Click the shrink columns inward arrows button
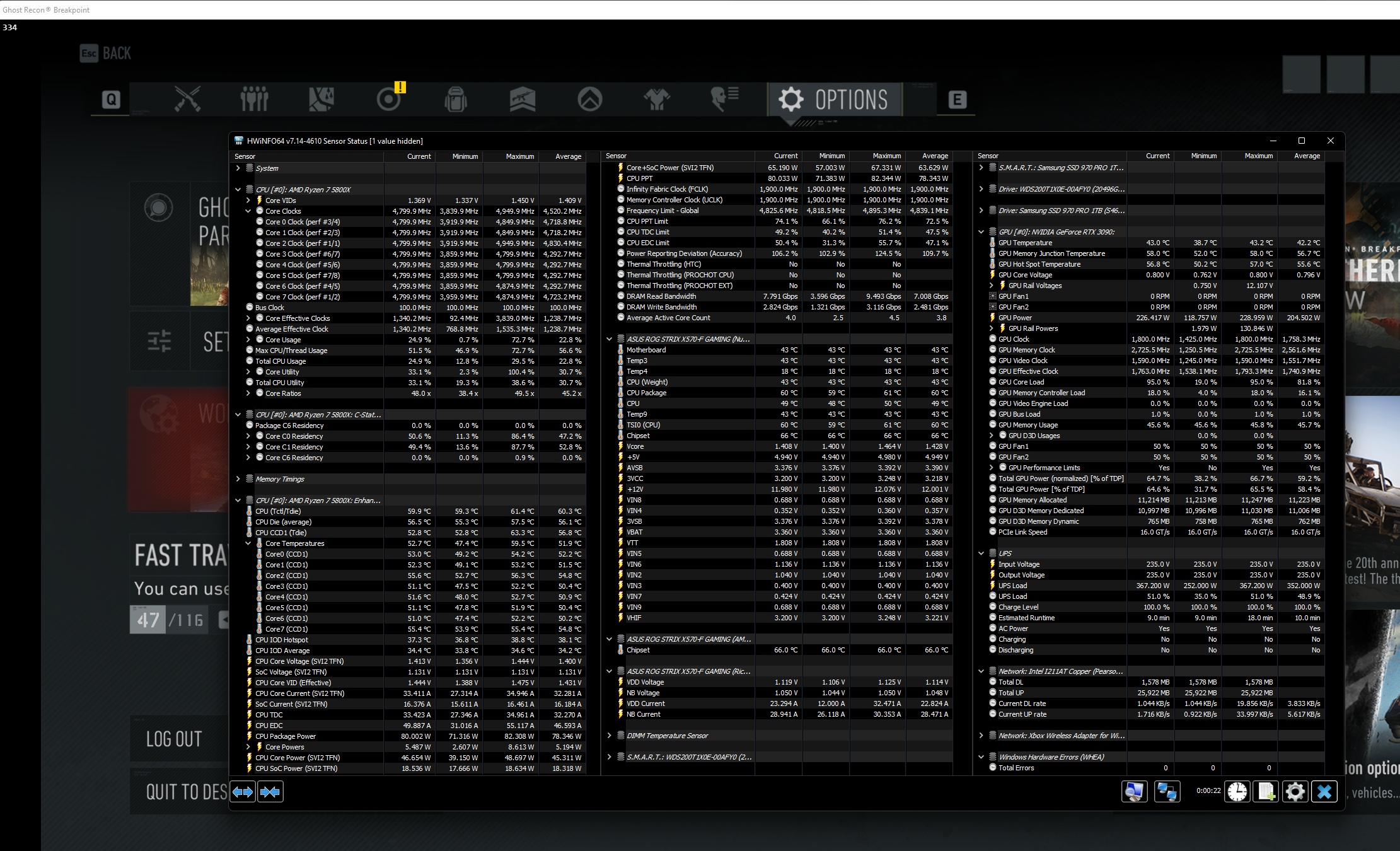The height and width of the screenshot is (851, 1400). pyautogui.click(x=270, y=792)
